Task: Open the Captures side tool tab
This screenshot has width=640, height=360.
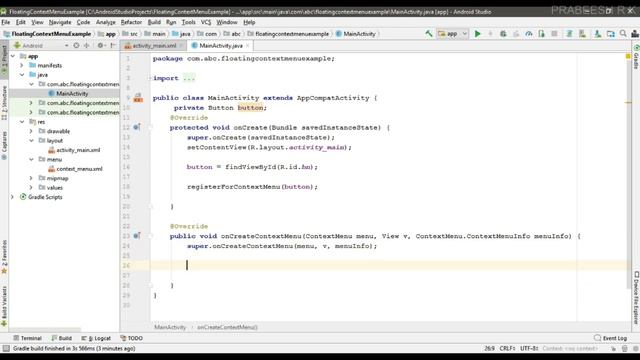Action: click(x=4, y=145)
